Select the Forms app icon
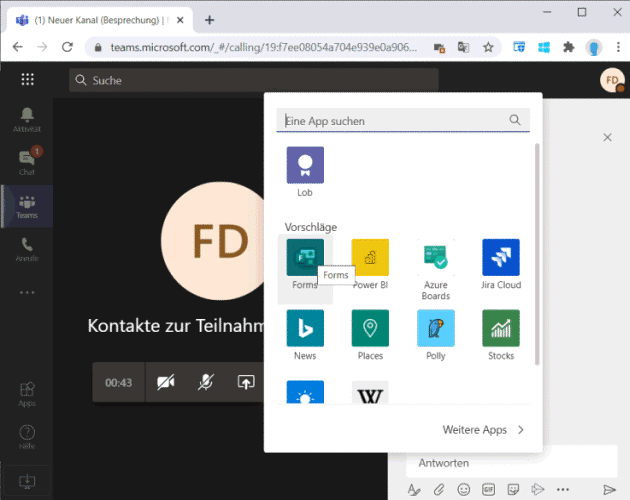Image resolution: width=630 pixels, height=500 pixels. (x=305, y=258)
